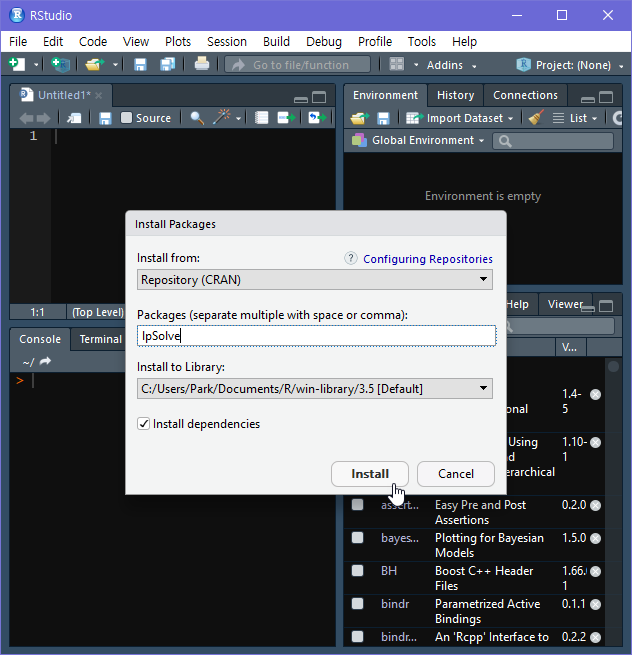Click the Re-run previous code icon
Viewport: 632px width, 655px height.
317,118
